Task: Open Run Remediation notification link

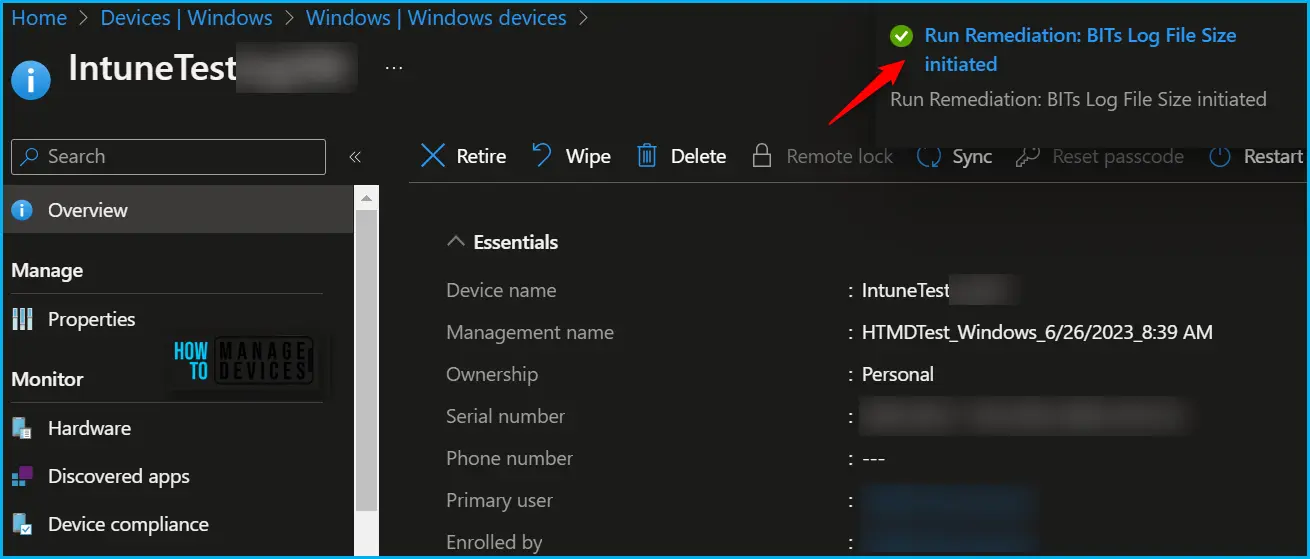Action: point(1080,49)
